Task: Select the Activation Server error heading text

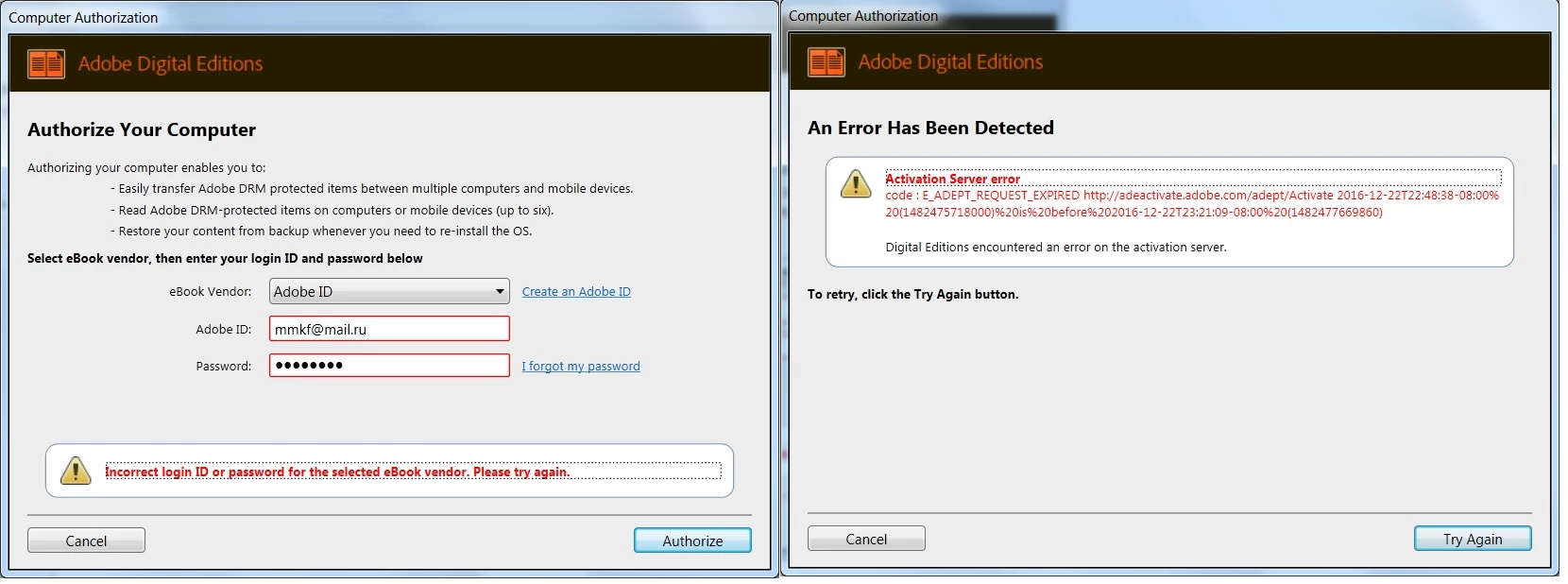Action: pos(952,179)
